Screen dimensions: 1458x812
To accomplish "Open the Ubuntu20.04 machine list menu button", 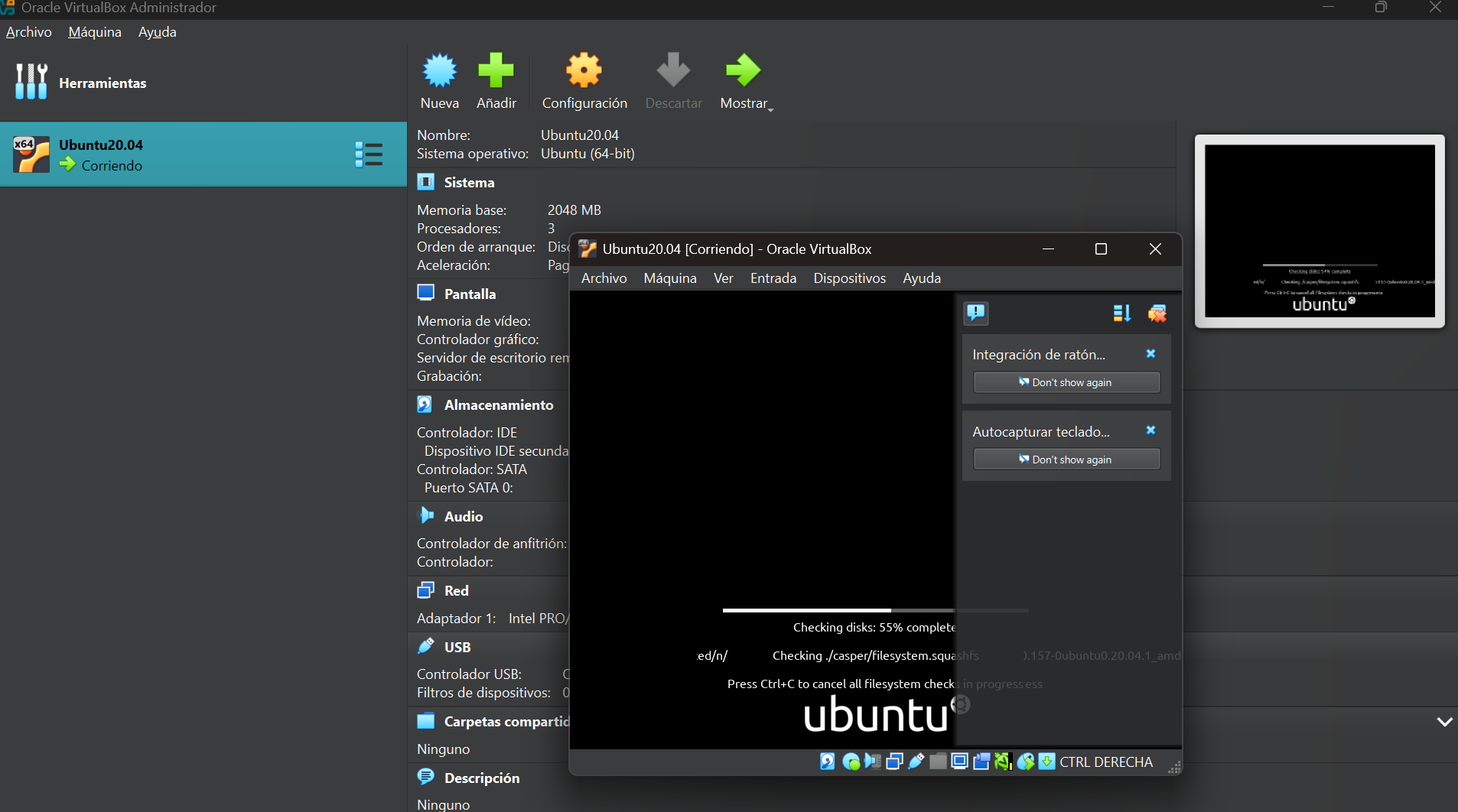I will (x=369, y=154).
